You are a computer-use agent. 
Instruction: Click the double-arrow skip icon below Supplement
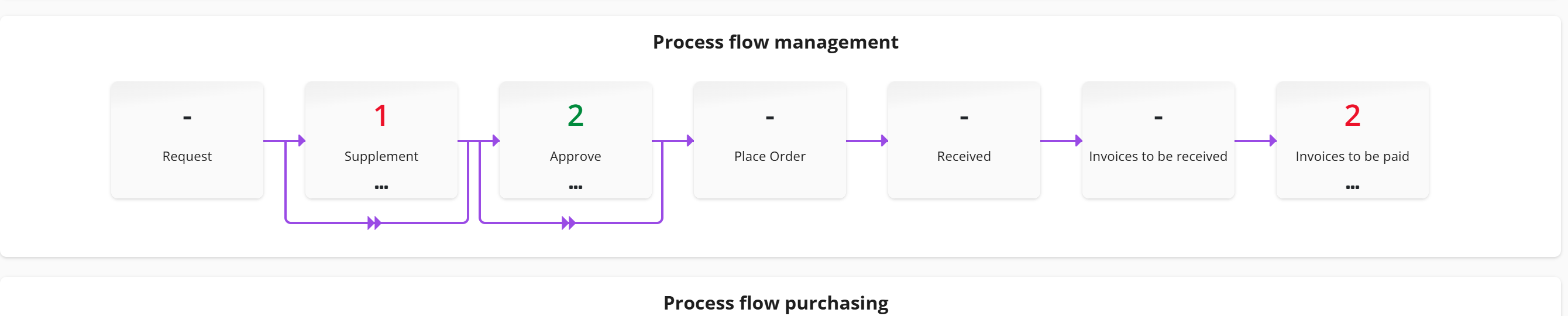click(x=374, y=223)
